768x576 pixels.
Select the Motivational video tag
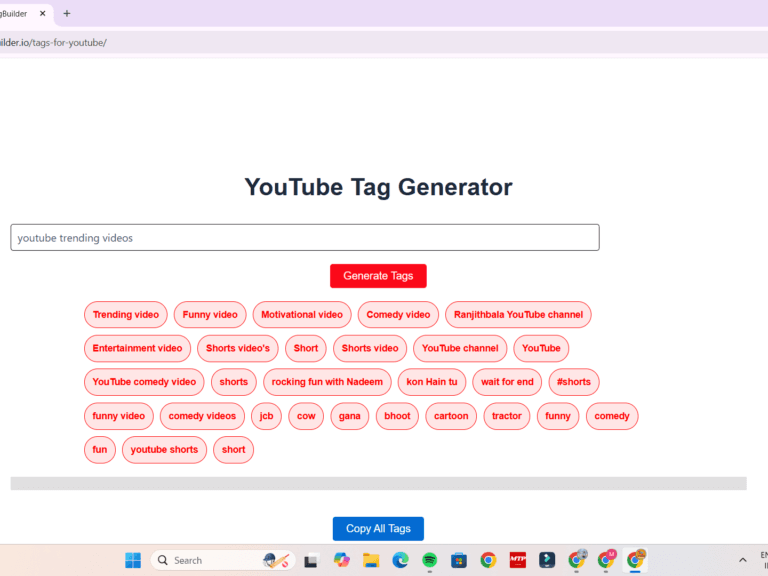click(x=302, y=314)
